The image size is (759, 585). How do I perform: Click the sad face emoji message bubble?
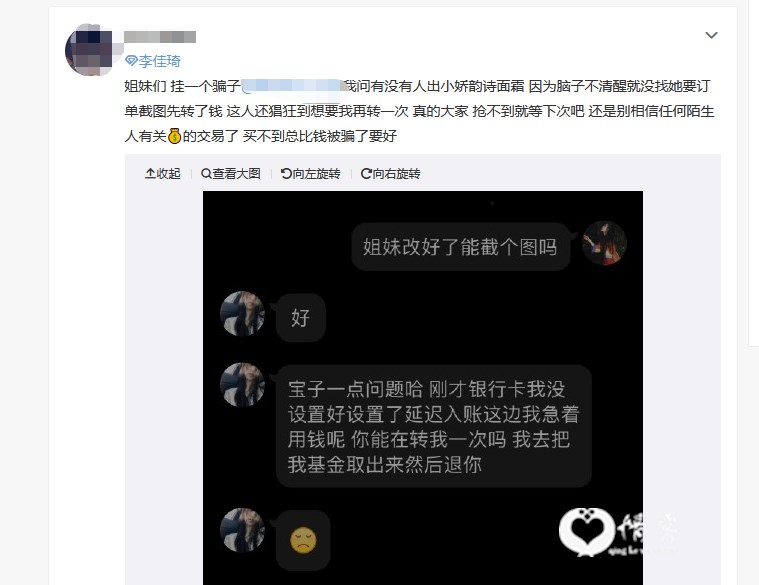click(x=303, y=540)
